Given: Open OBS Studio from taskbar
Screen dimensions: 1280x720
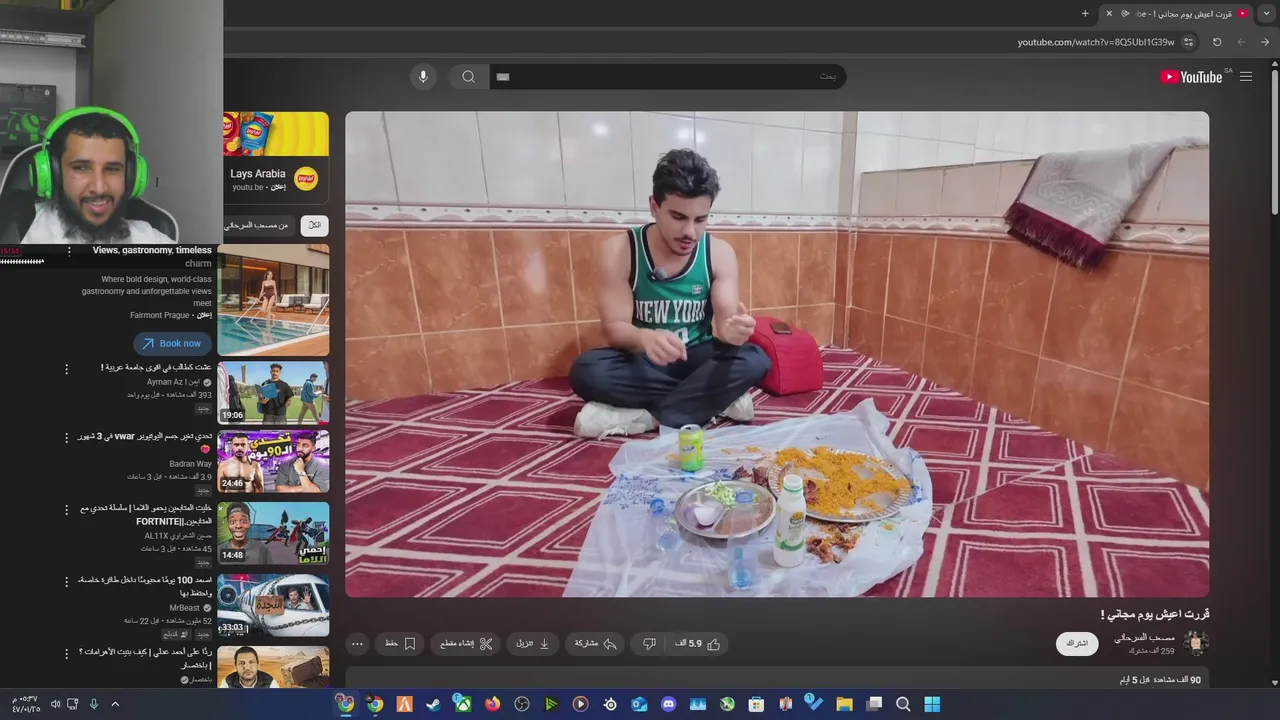Looking at the screenshot, I should pyautogui.click(x=522, y=704).
